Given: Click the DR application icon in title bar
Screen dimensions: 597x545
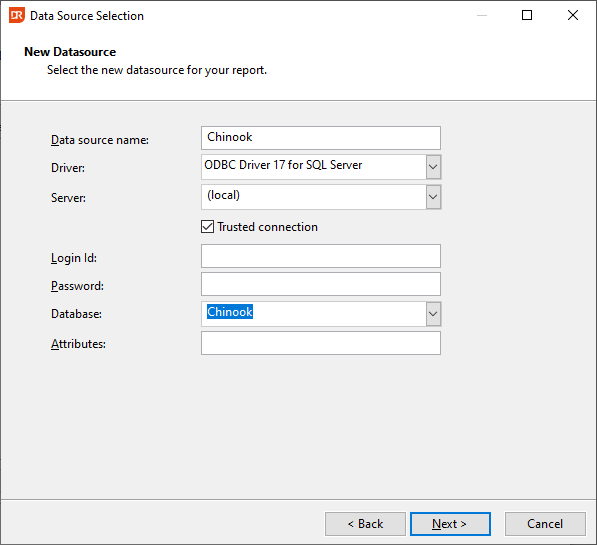Looking at the screenshot, I should click(17, 16).
